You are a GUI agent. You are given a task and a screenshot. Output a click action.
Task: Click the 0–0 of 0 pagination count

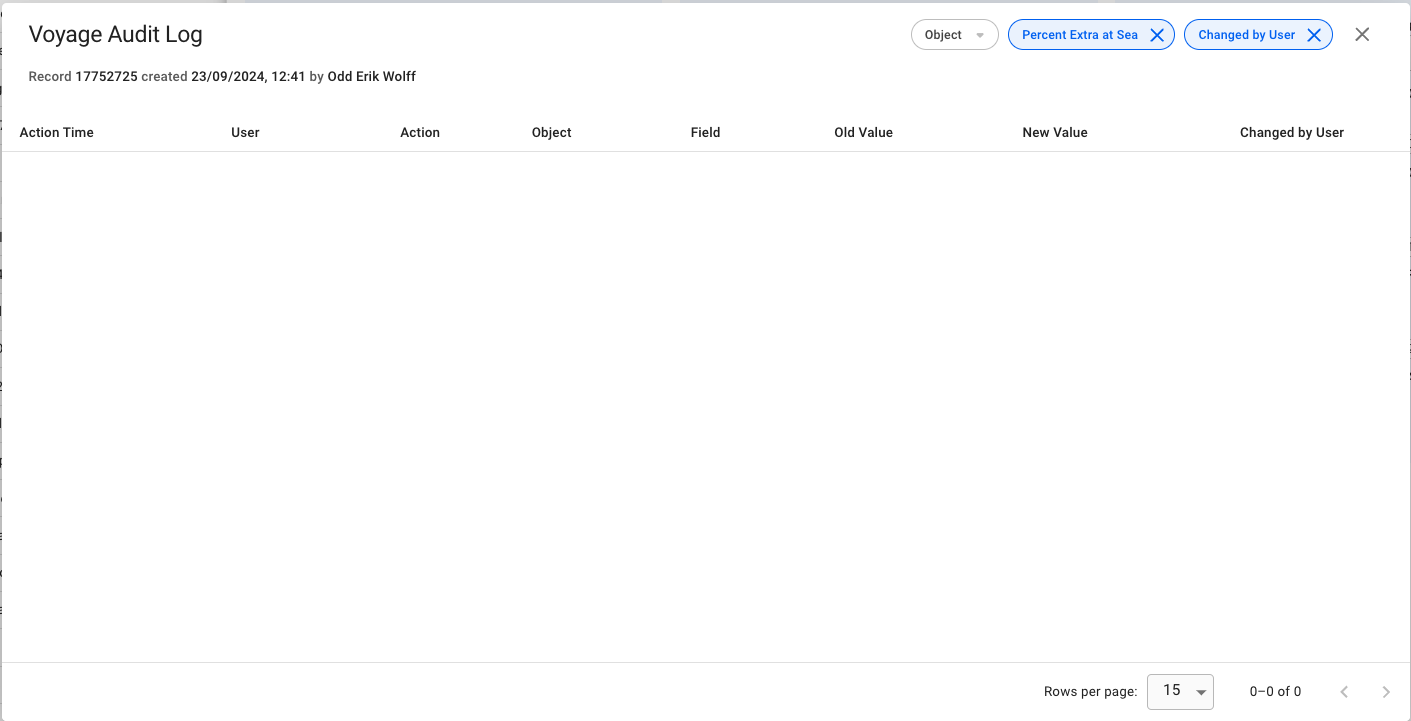1275,692
